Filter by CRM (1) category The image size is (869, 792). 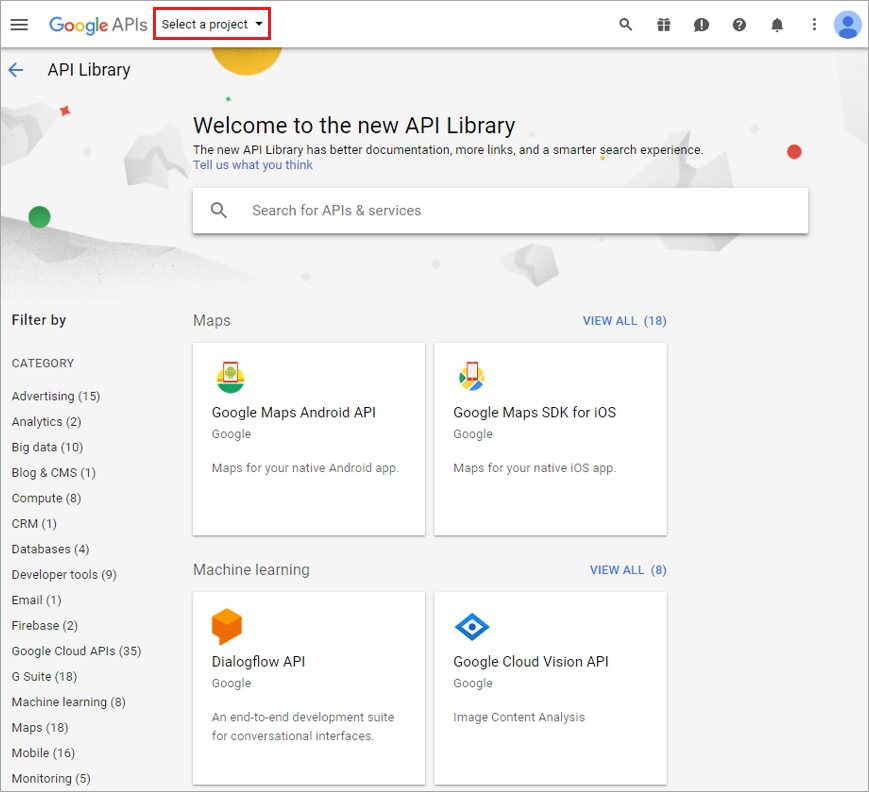[34, 524]
